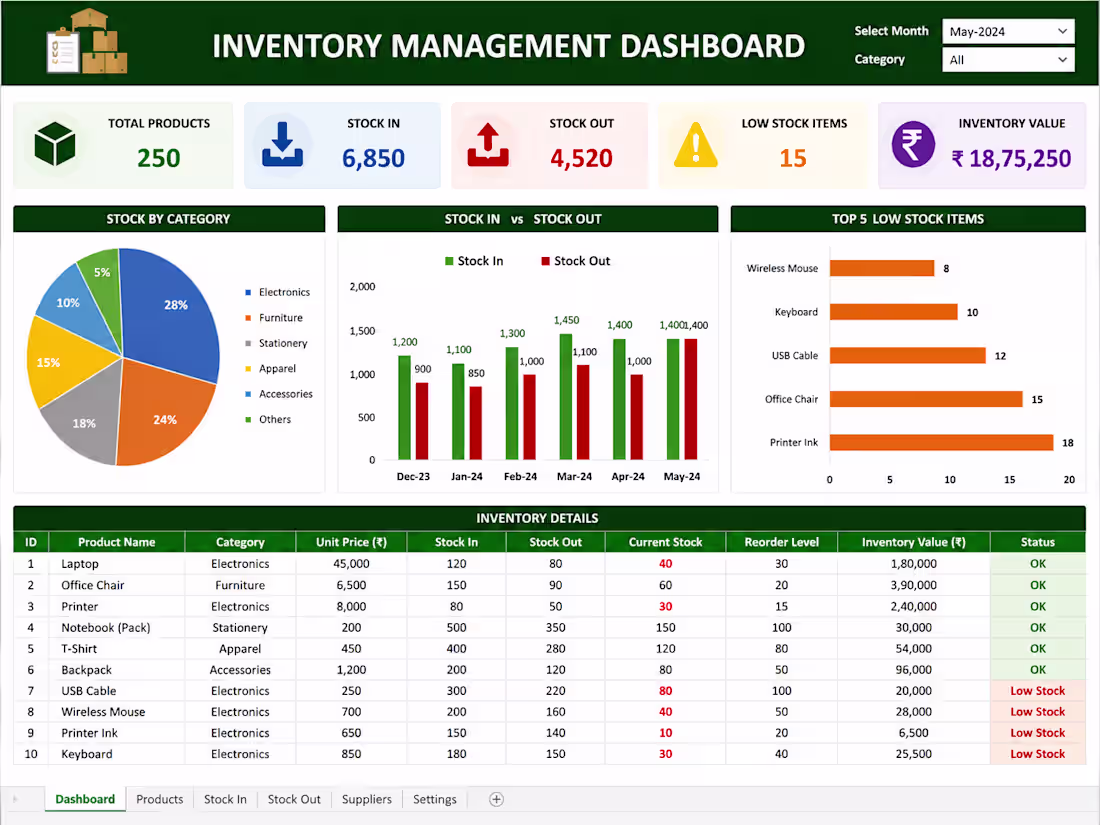Click the OK status for T-Shirt
This screenshot has width=1100, height=825.
(1038, 648)
